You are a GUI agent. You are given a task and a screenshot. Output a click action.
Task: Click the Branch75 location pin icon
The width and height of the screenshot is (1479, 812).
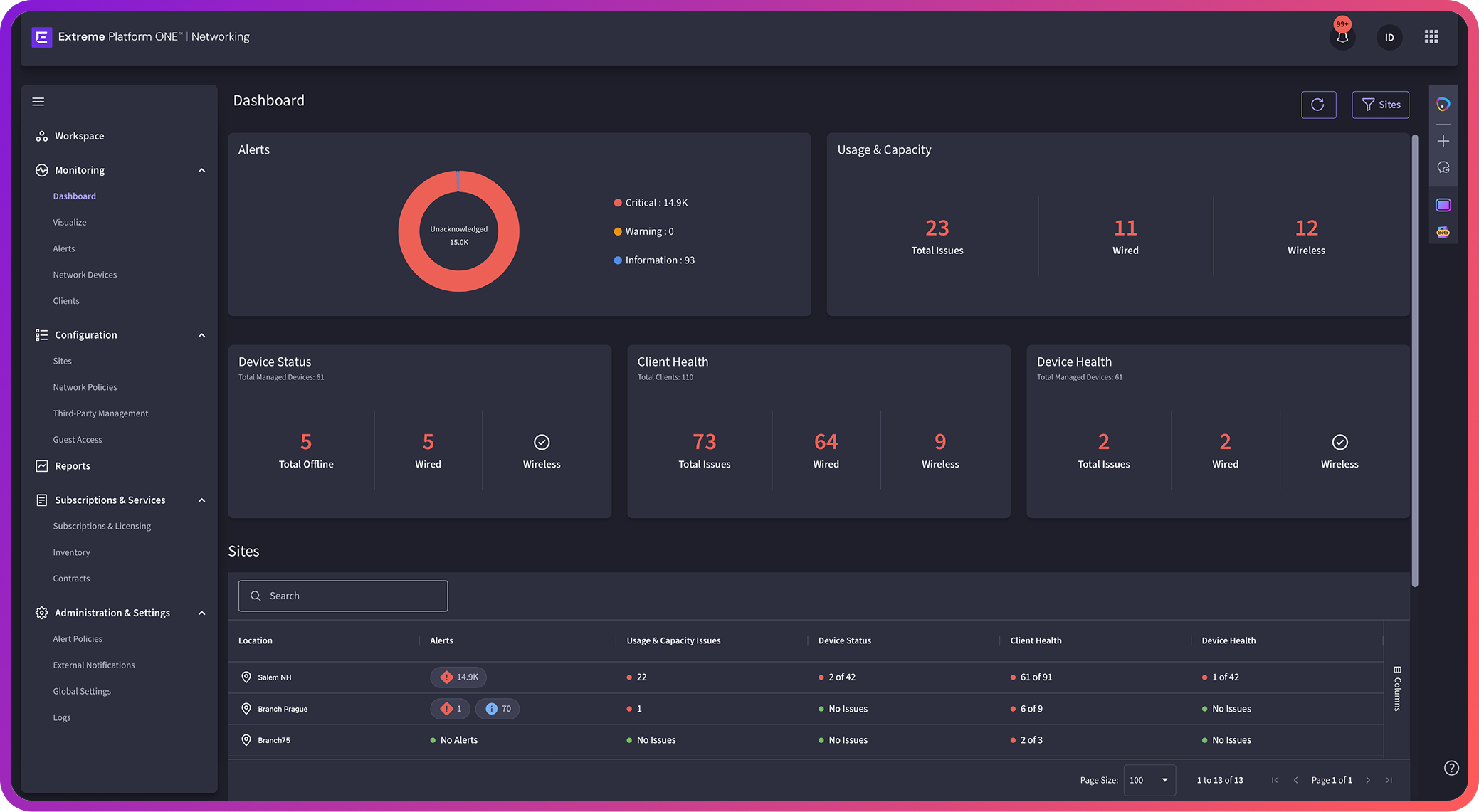(x=246, y=740)
